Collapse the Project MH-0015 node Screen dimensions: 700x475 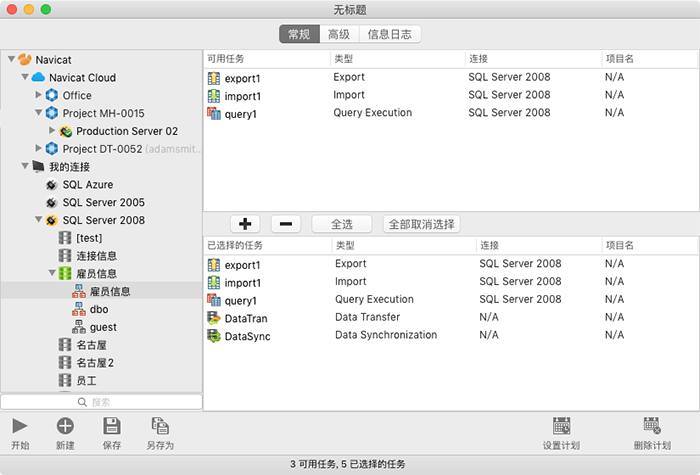[38, 112]
